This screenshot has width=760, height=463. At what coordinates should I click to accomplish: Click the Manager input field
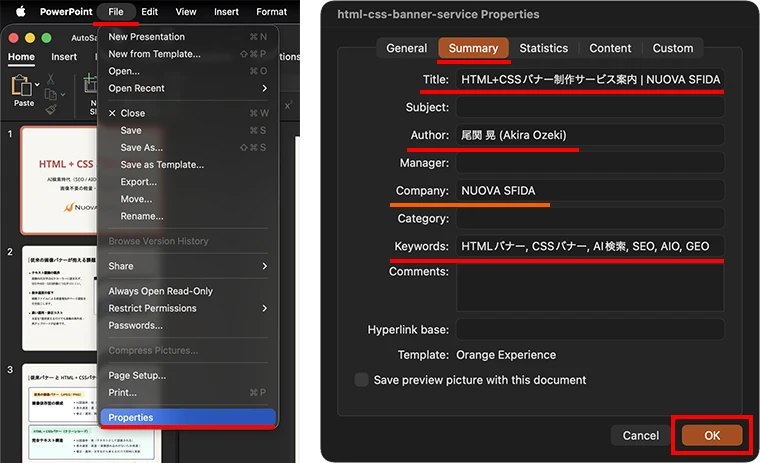[x=590, y=163]
